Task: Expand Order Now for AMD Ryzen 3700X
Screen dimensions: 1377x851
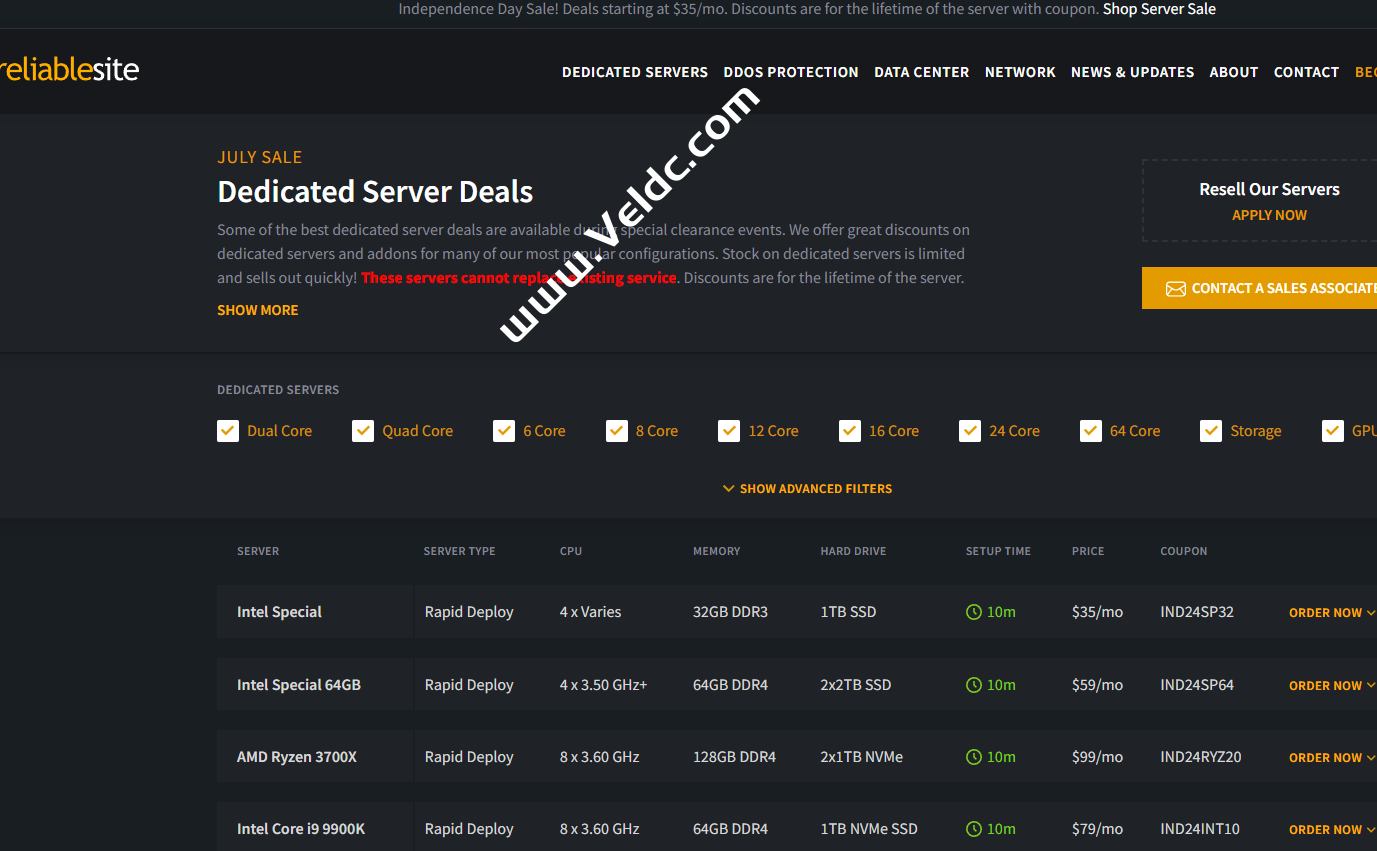Action: pos(1330,758)
